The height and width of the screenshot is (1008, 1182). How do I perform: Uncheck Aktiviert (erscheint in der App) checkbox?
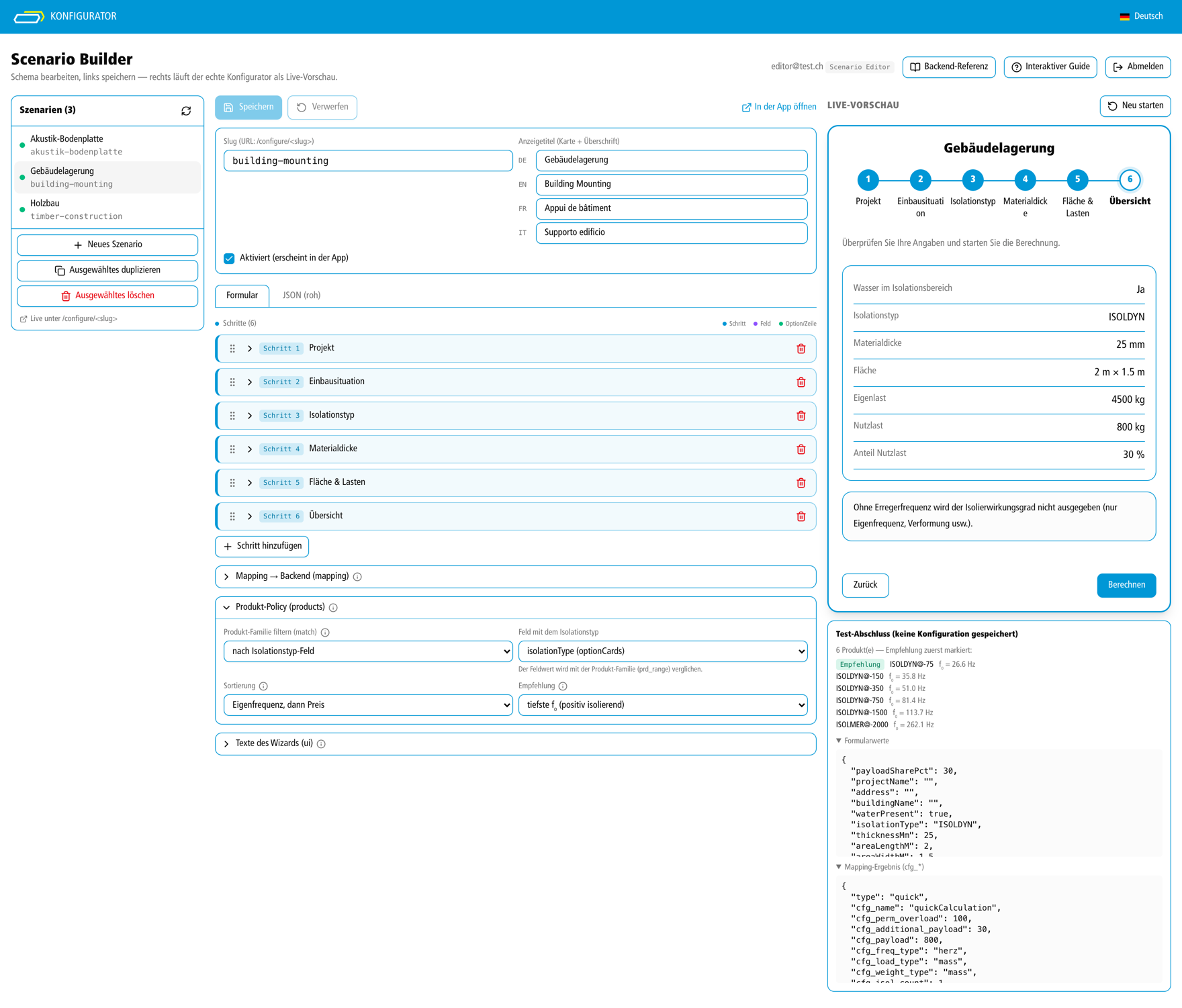(x=229, y=259)
